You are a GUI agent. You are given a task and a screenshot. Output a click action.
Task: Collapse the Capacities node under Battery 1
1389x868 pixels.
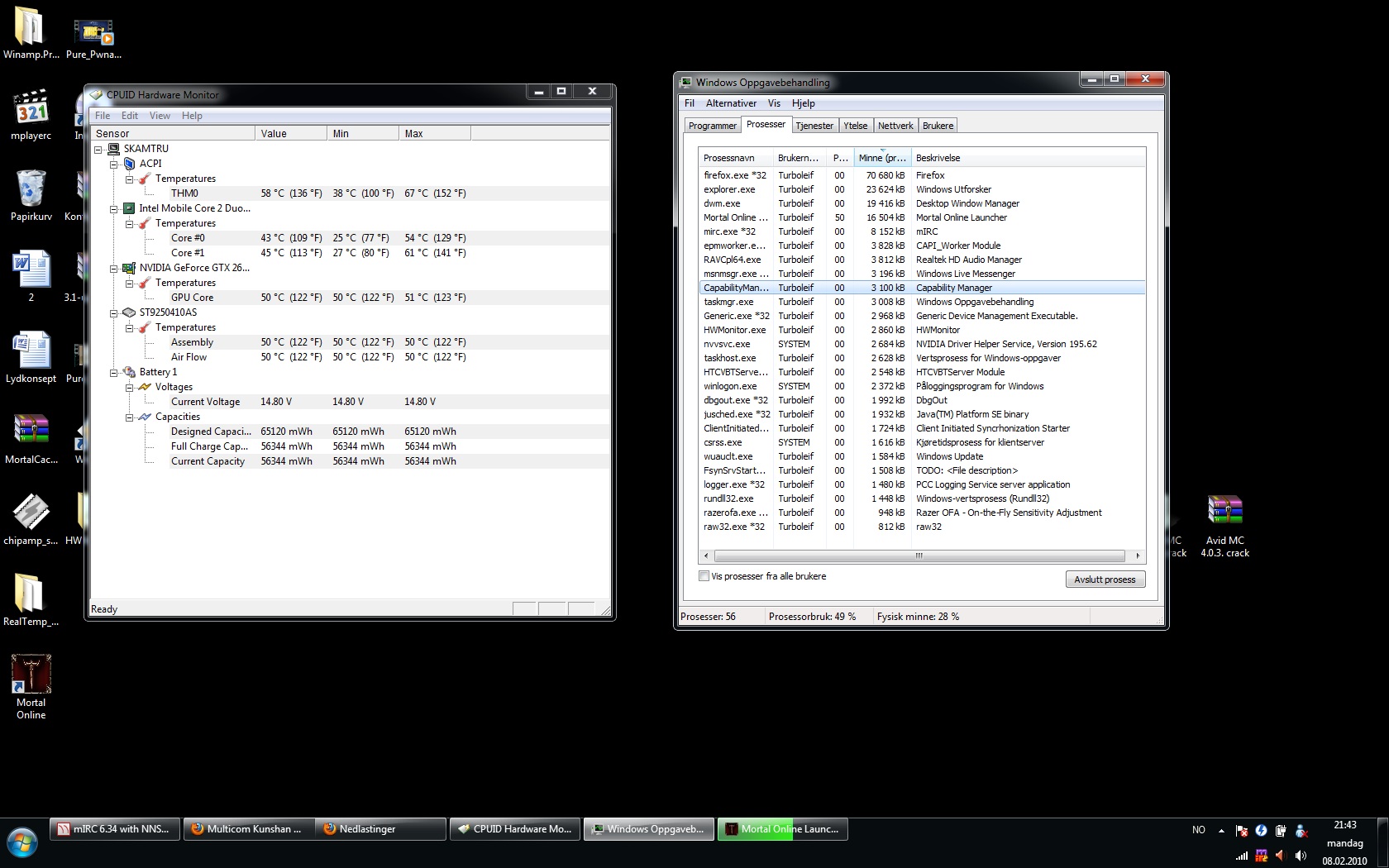[x=130, y=417]
